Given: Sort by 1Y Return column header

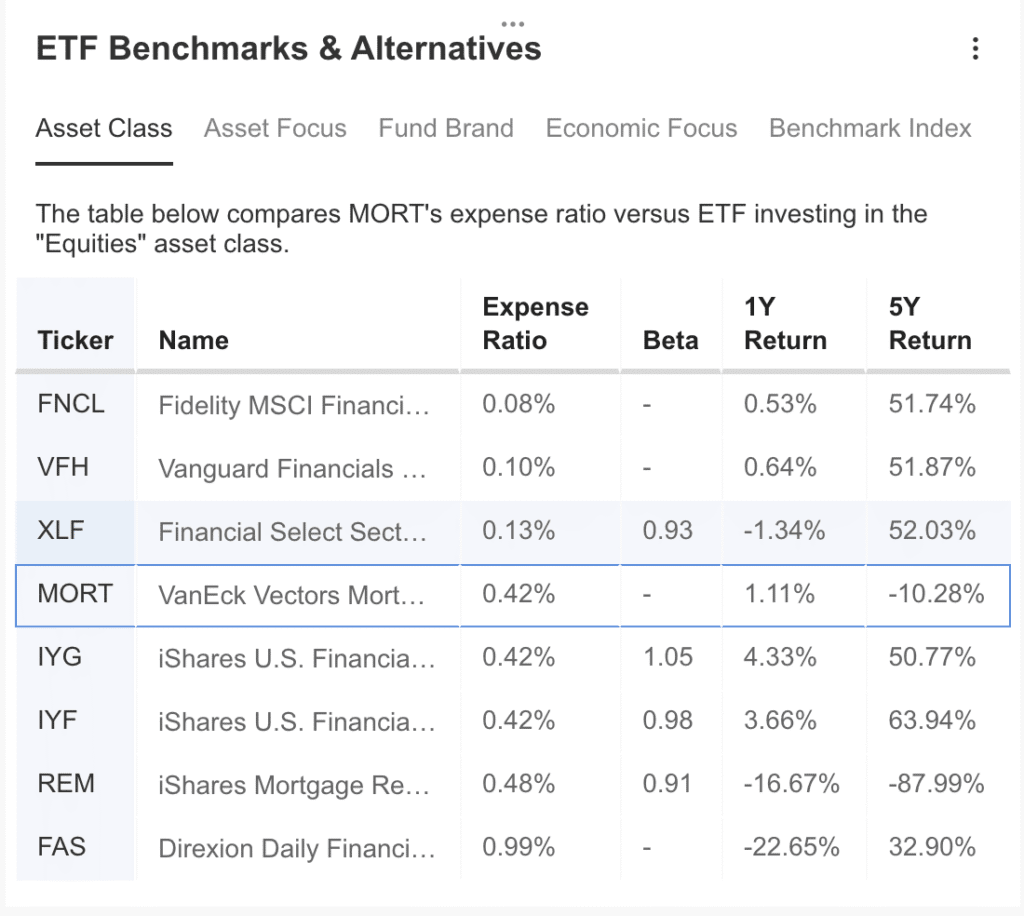Looking at the screenshot, I should click(785, 323).
